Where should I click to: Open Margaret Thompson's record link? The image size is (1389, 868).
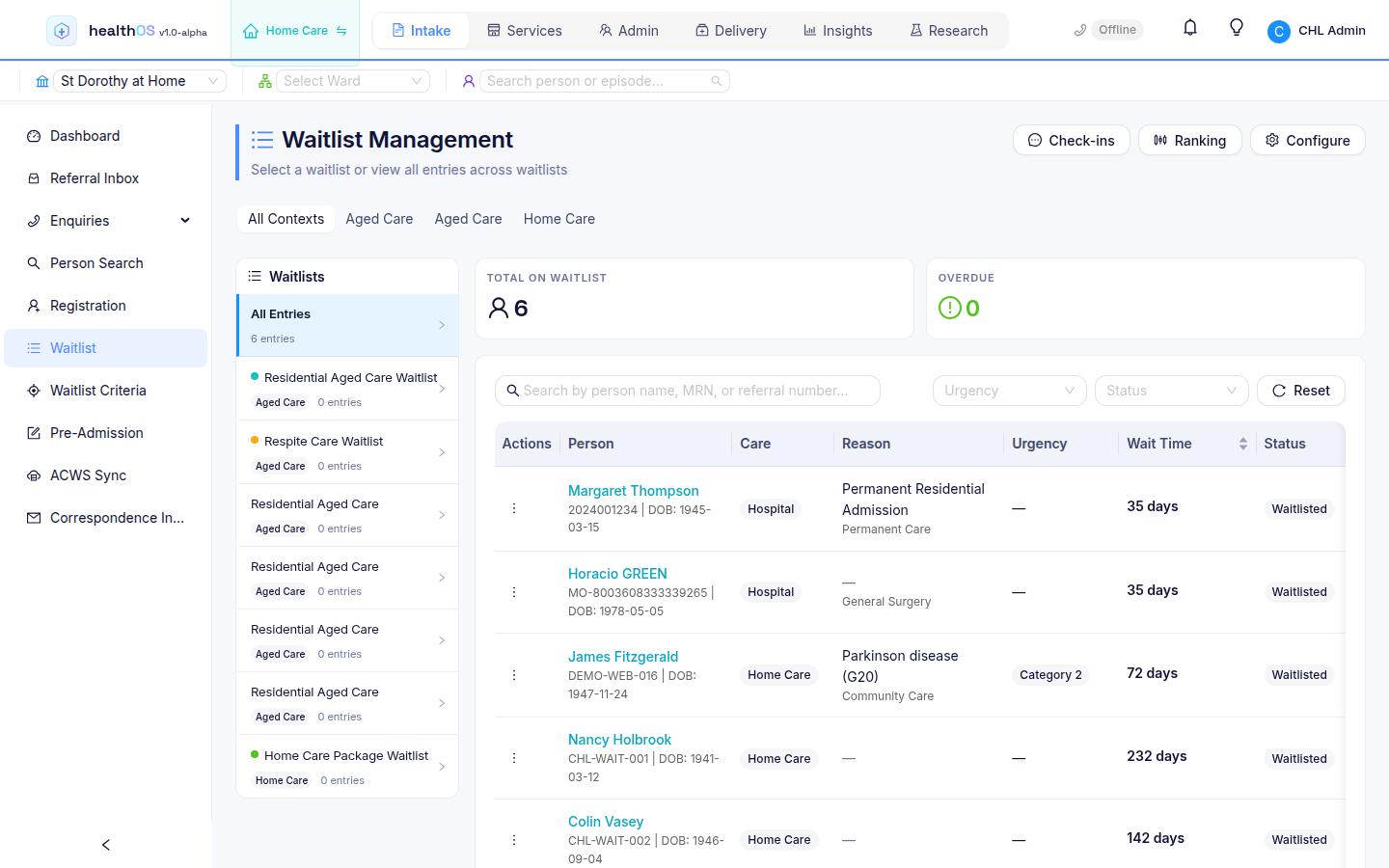click(634, 491)
